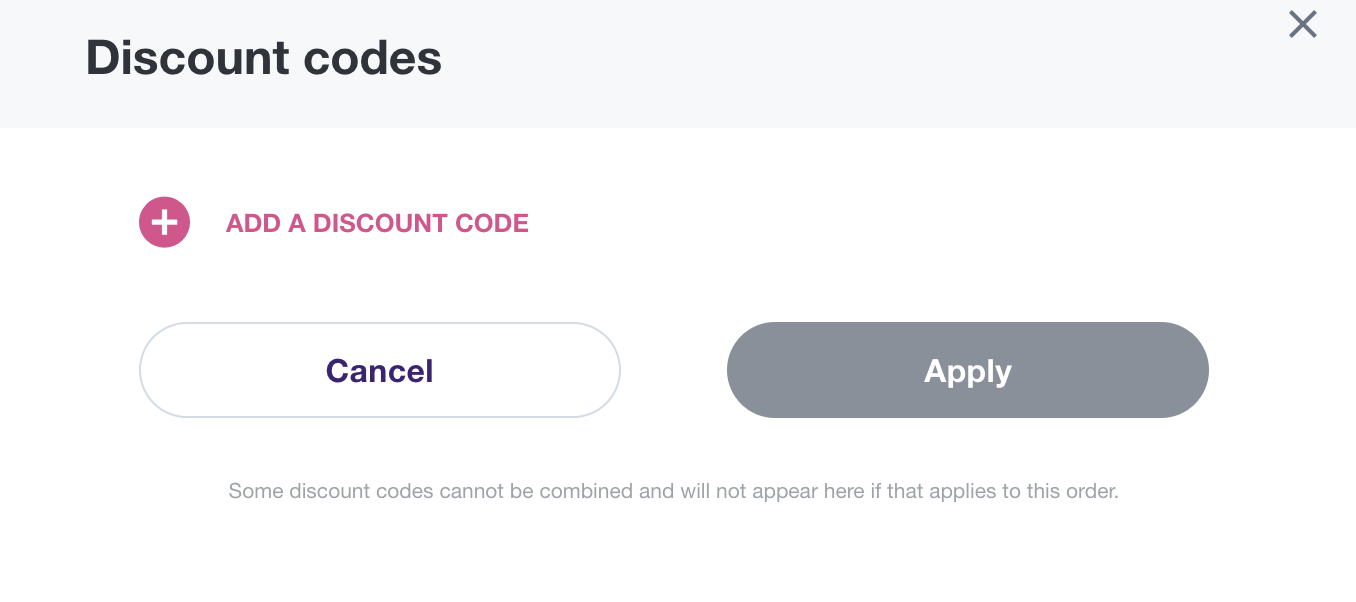Viewport: 1356px width, 602px height.
Task: Dismiss the dialog using the top-right X icon
Action: pyautogui.click(x=1302, y=24)
